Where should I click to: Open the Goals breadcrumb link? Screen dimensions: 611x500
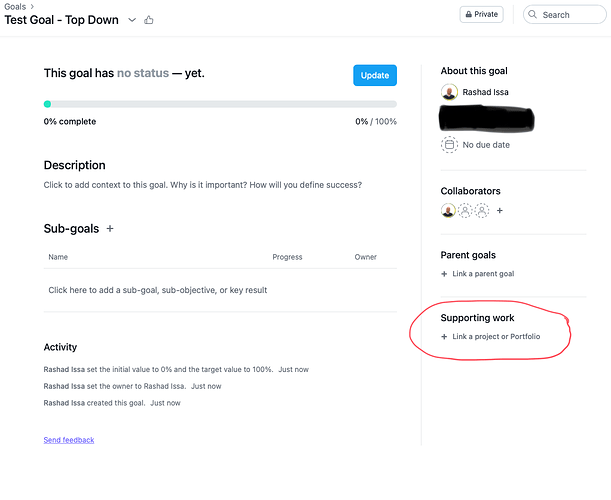15,6
